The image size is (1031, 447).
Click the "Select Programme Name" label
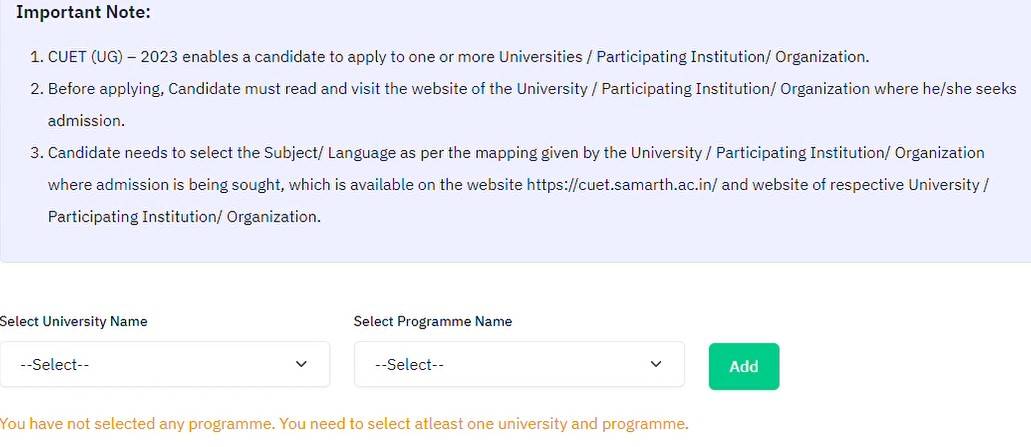pos(433,321)
